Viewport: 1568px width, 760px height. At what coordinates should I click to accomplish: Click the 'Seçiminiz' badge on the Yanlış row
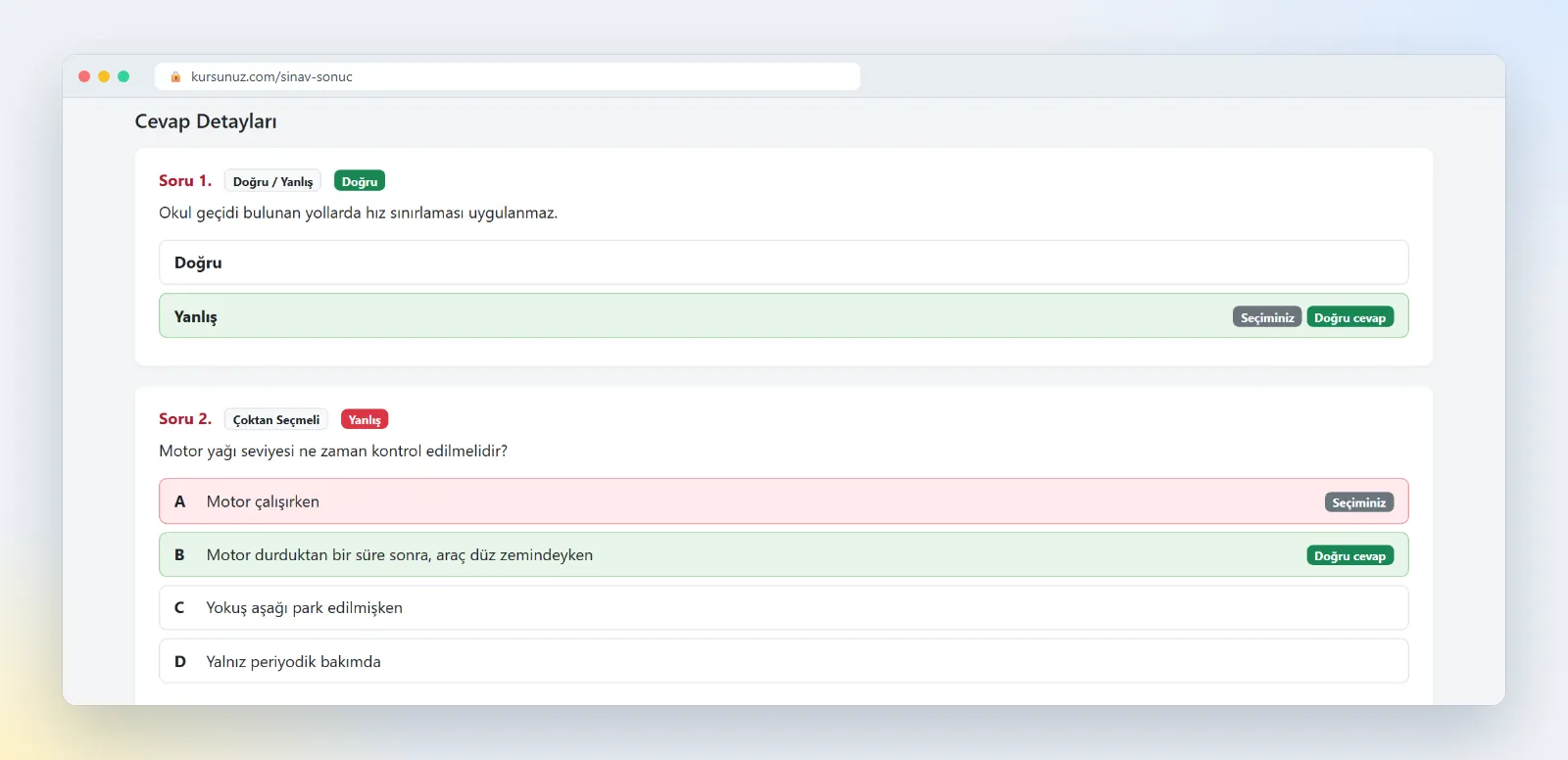(1267, 317)
